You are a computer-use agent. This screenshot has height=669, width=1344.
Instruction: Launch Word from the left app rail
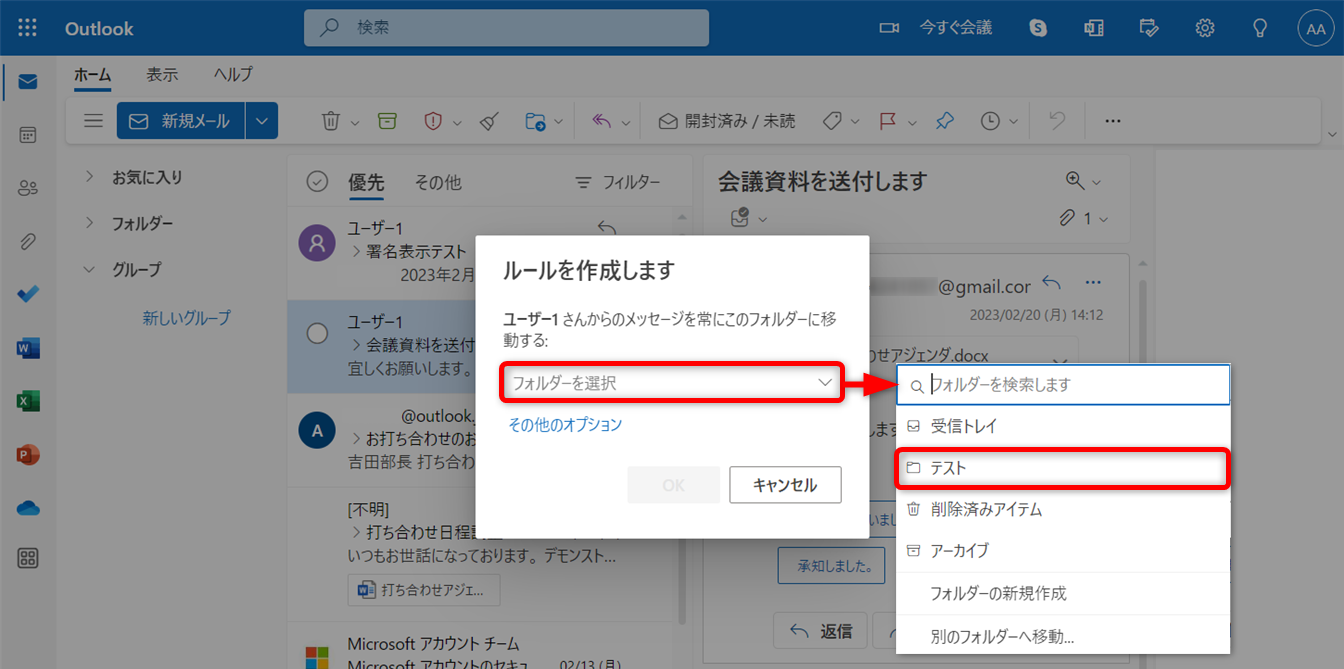click(x=28, y=348)
